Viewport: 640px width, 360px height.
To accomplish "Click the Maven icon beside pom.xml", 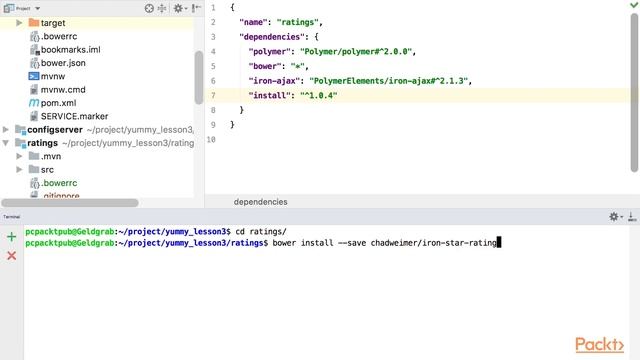I will [x=34, y=103].
